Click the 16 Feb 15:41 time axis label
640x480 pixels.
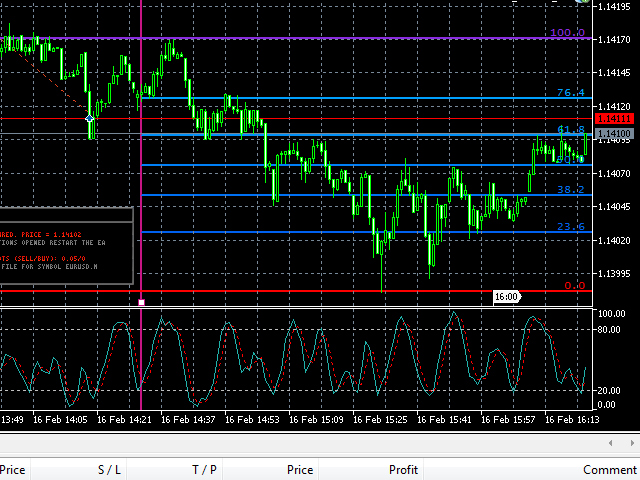point(444,420)
